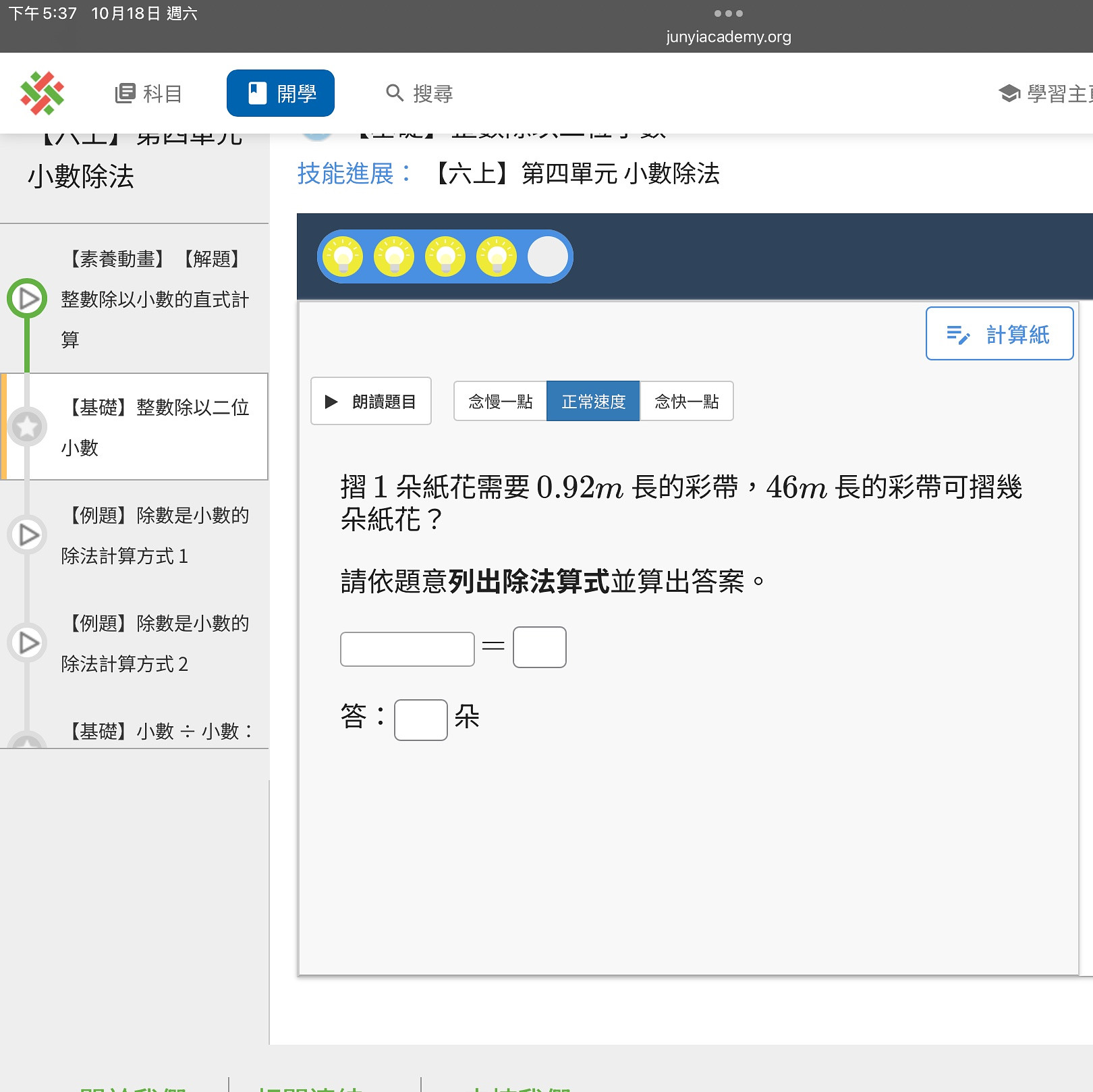Image resolution: width=1093 pixels, height=1092 pixels.
Task: Open the 搜尋 search icon
Action: [395, 93]
